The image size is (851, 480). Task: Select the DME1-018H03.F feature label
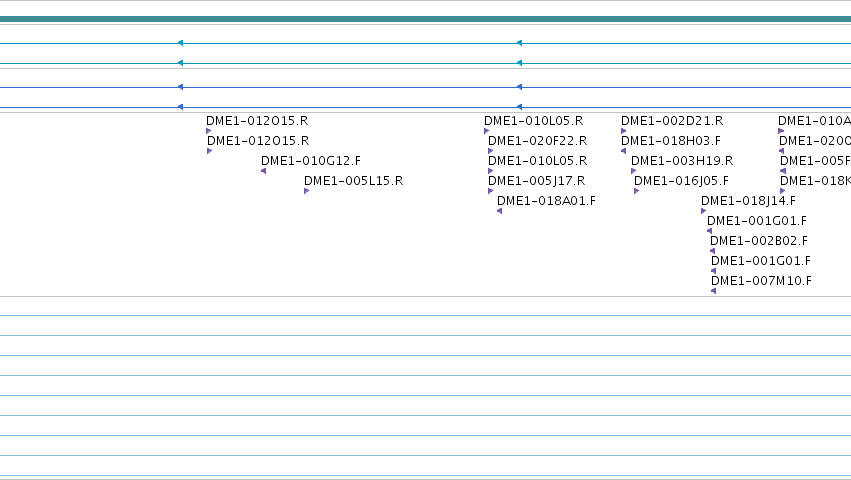(x=671, y=141)
